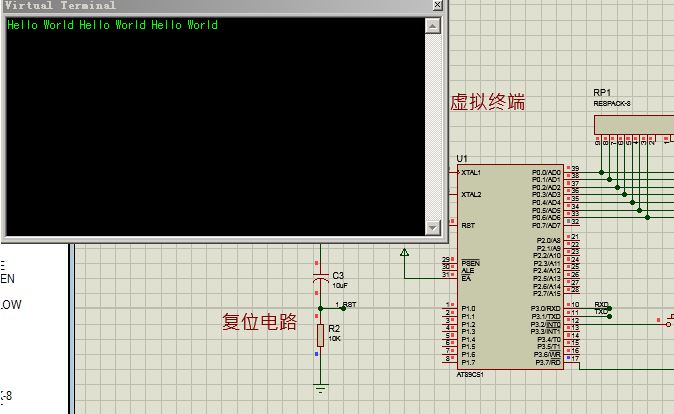Click the RESPACK-8 part label
Screen dimensions: 674x414
point(612,104)
